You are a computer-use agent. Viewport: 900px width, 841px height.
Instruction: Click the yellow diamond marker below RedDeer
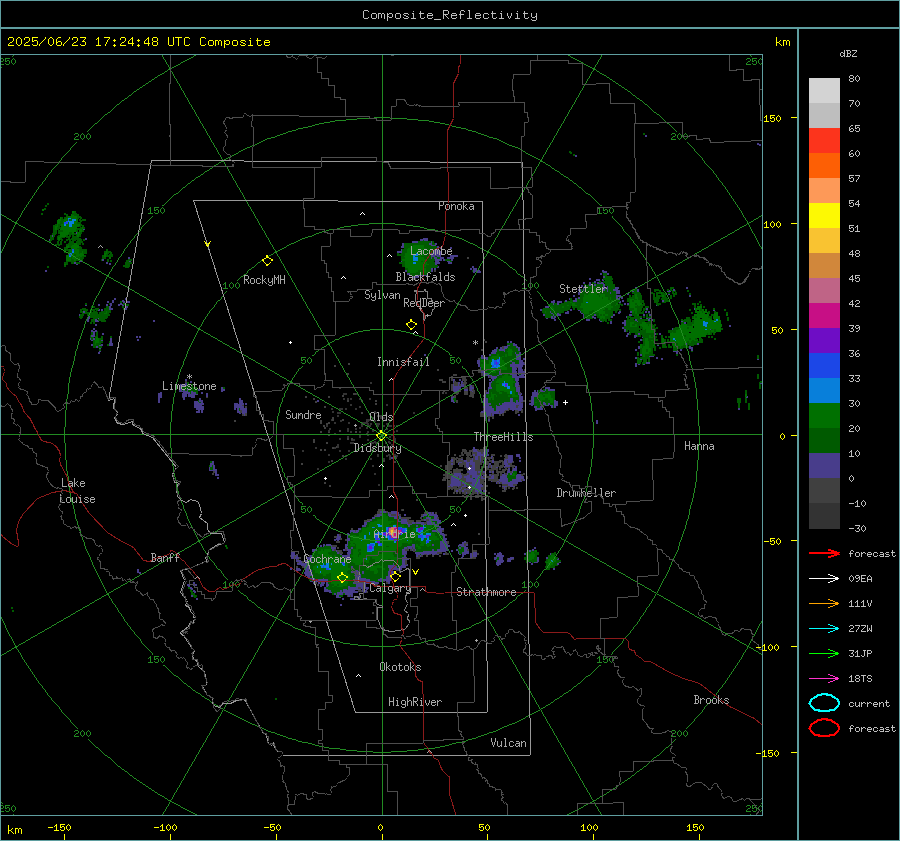coord(411,325)
